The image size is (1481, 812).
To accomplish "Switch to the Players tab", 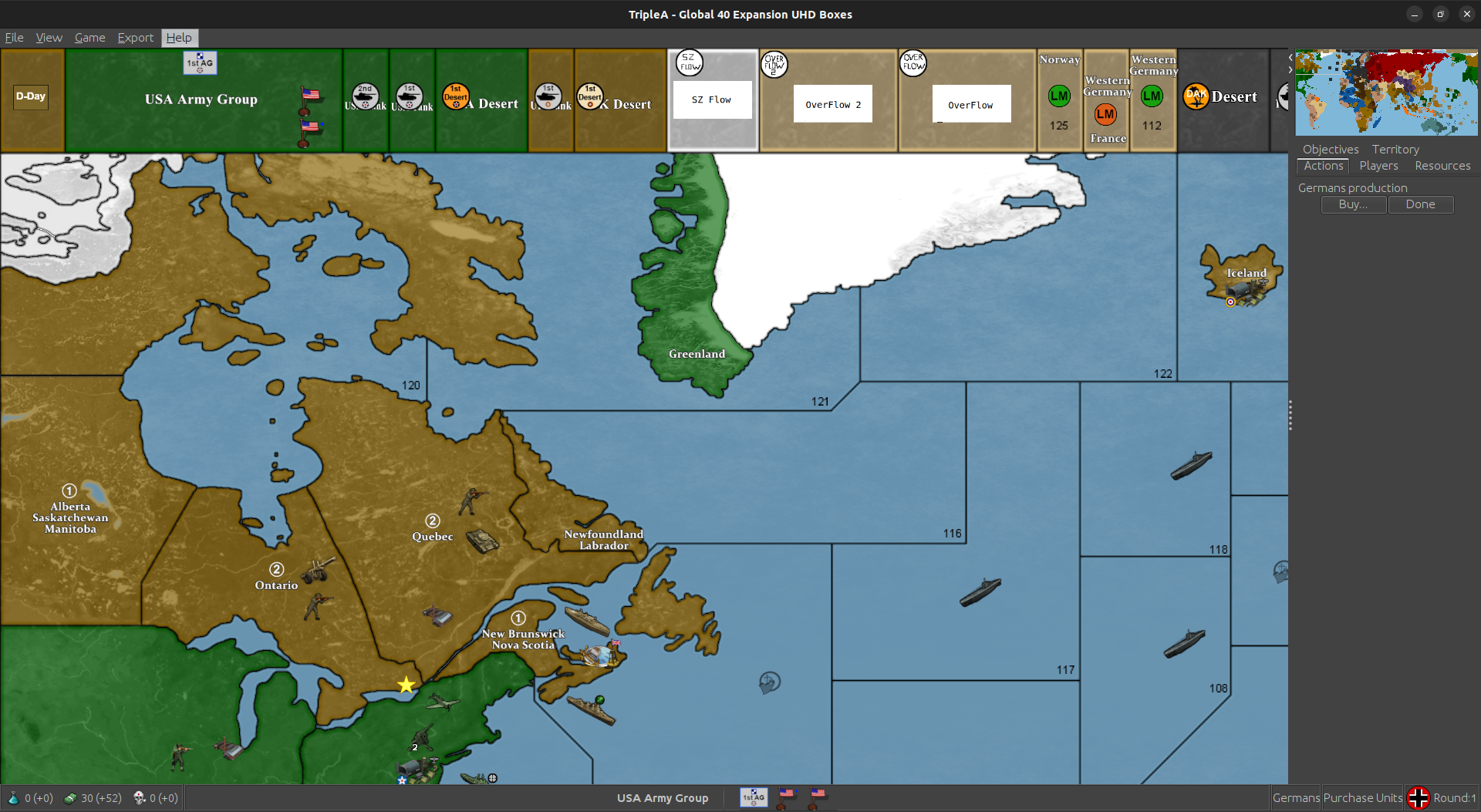I will point(1378,166).
